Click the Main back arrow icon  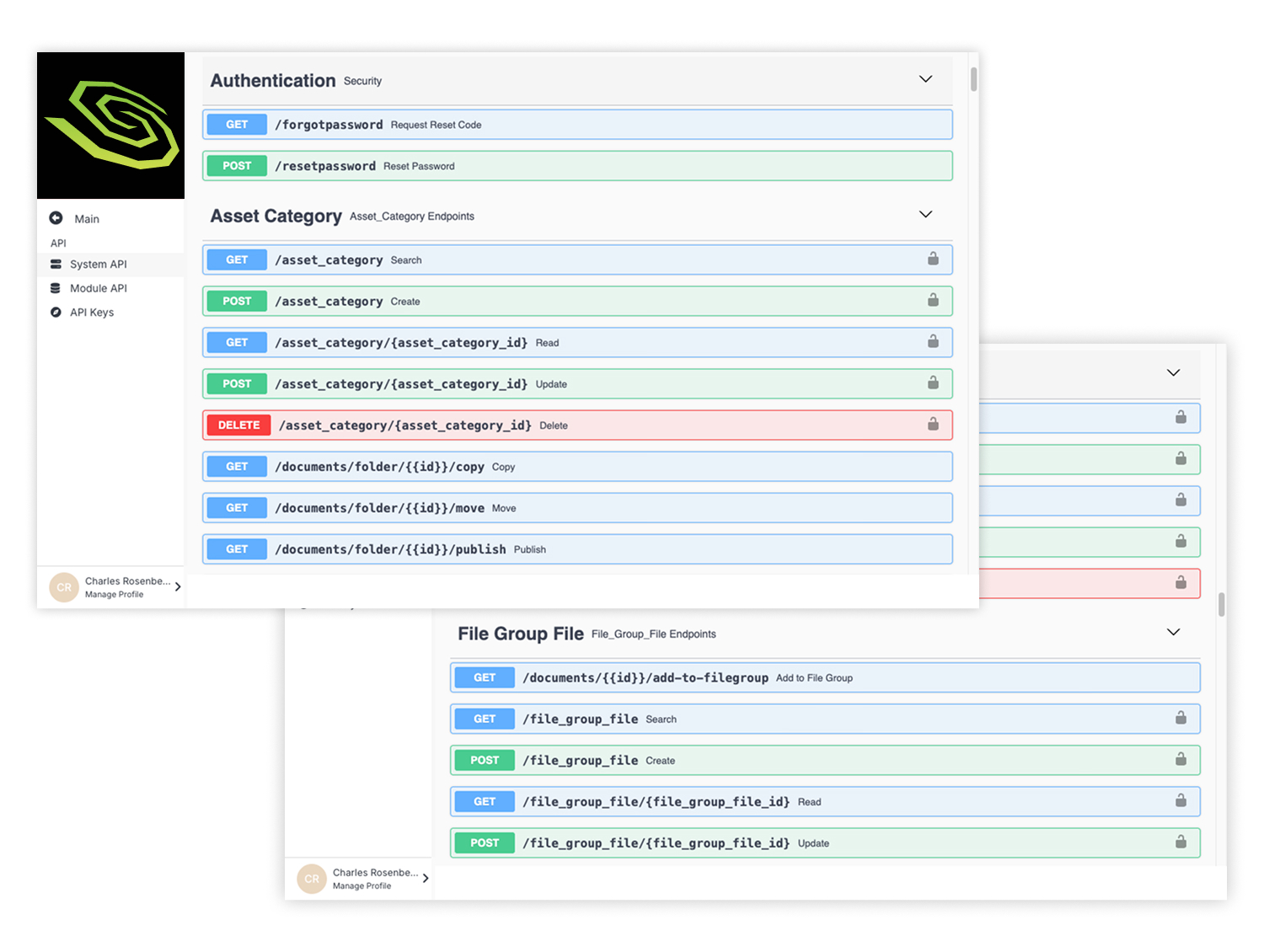click(x=56, y=218)
